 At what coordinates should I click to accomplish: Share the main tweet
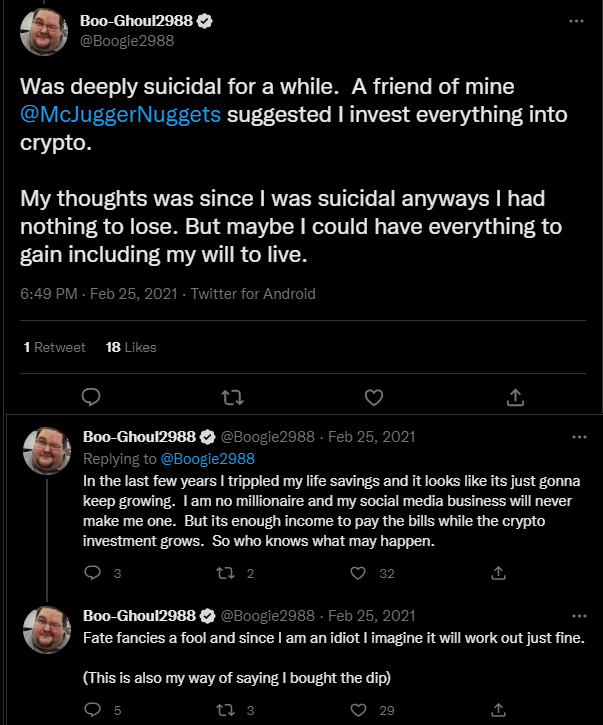(516, 397)
